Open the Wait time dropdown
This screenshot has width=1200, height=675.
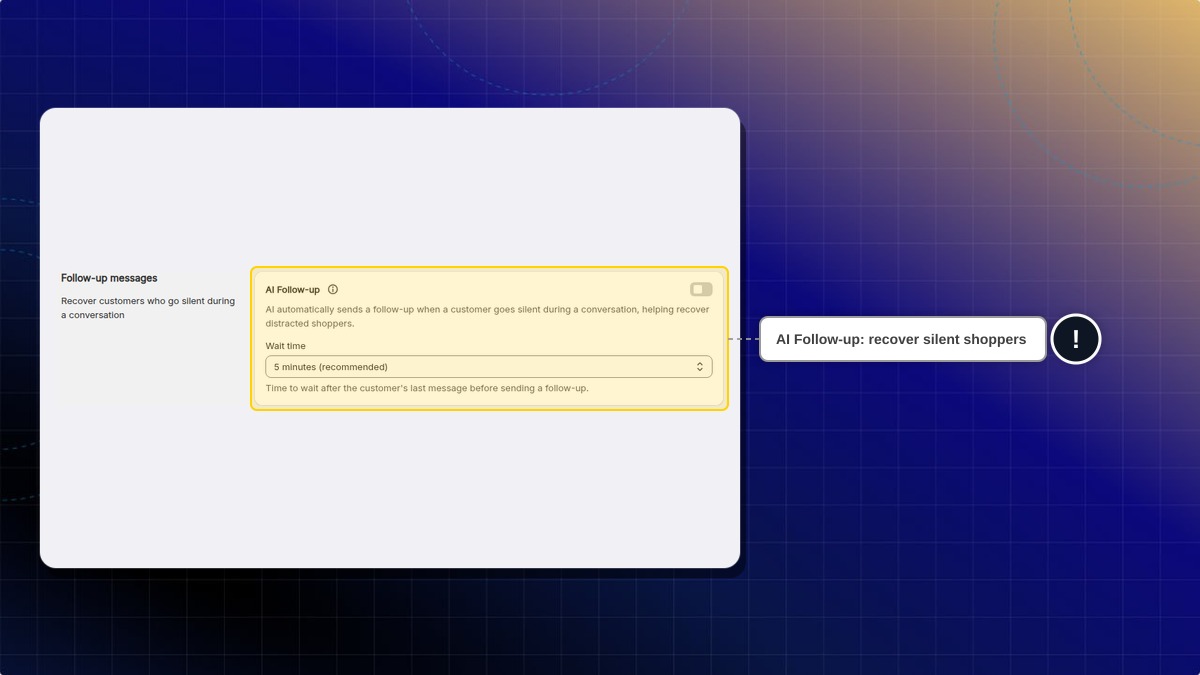[x=489, y=367]
